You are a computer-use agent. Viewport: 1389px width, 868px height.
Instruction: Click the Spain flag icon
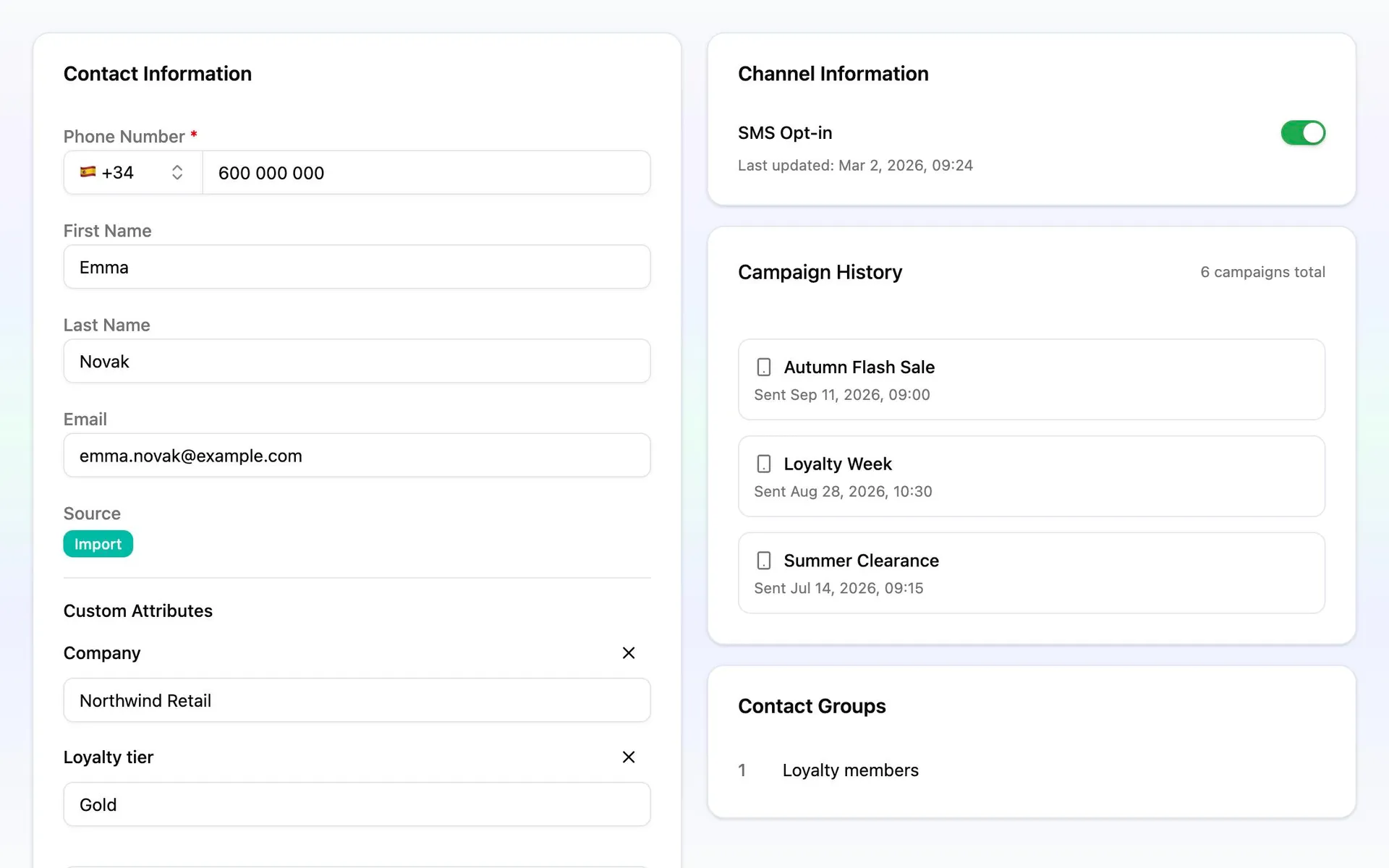point(88,172)
